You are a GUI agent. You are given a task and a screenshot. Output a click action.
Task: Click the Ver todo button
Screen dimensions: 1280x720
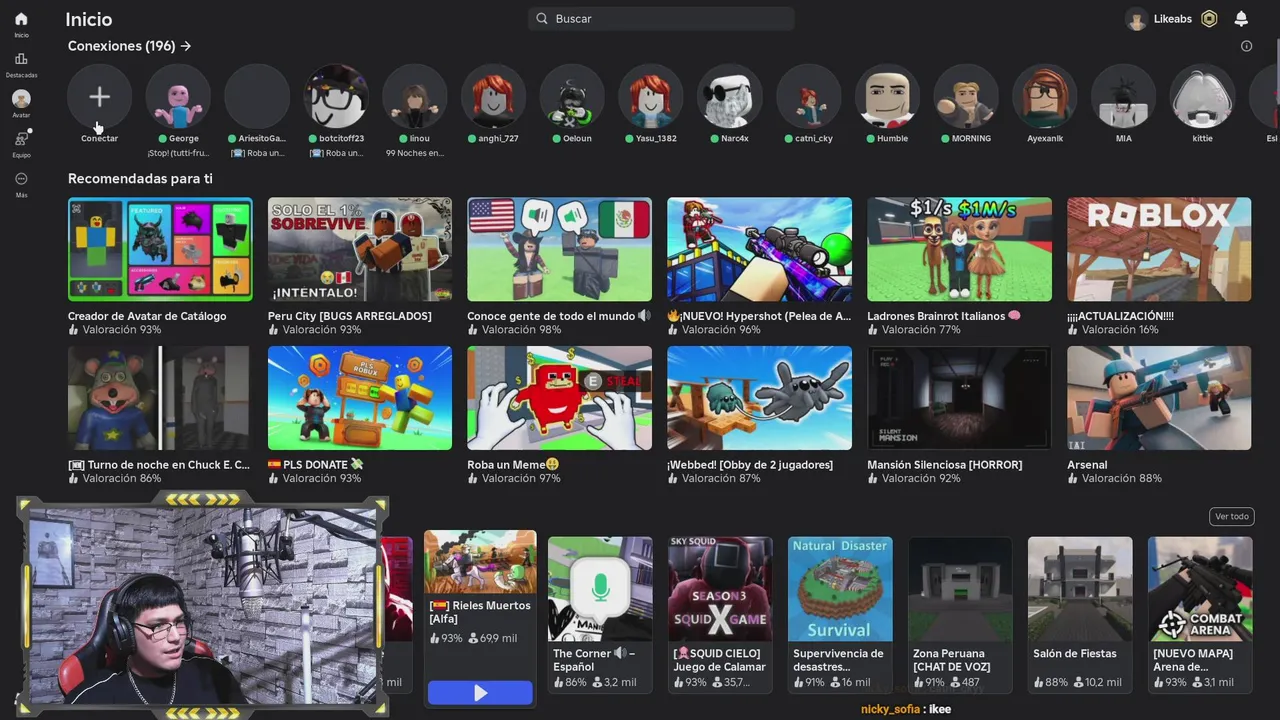tap(1231, 516)
